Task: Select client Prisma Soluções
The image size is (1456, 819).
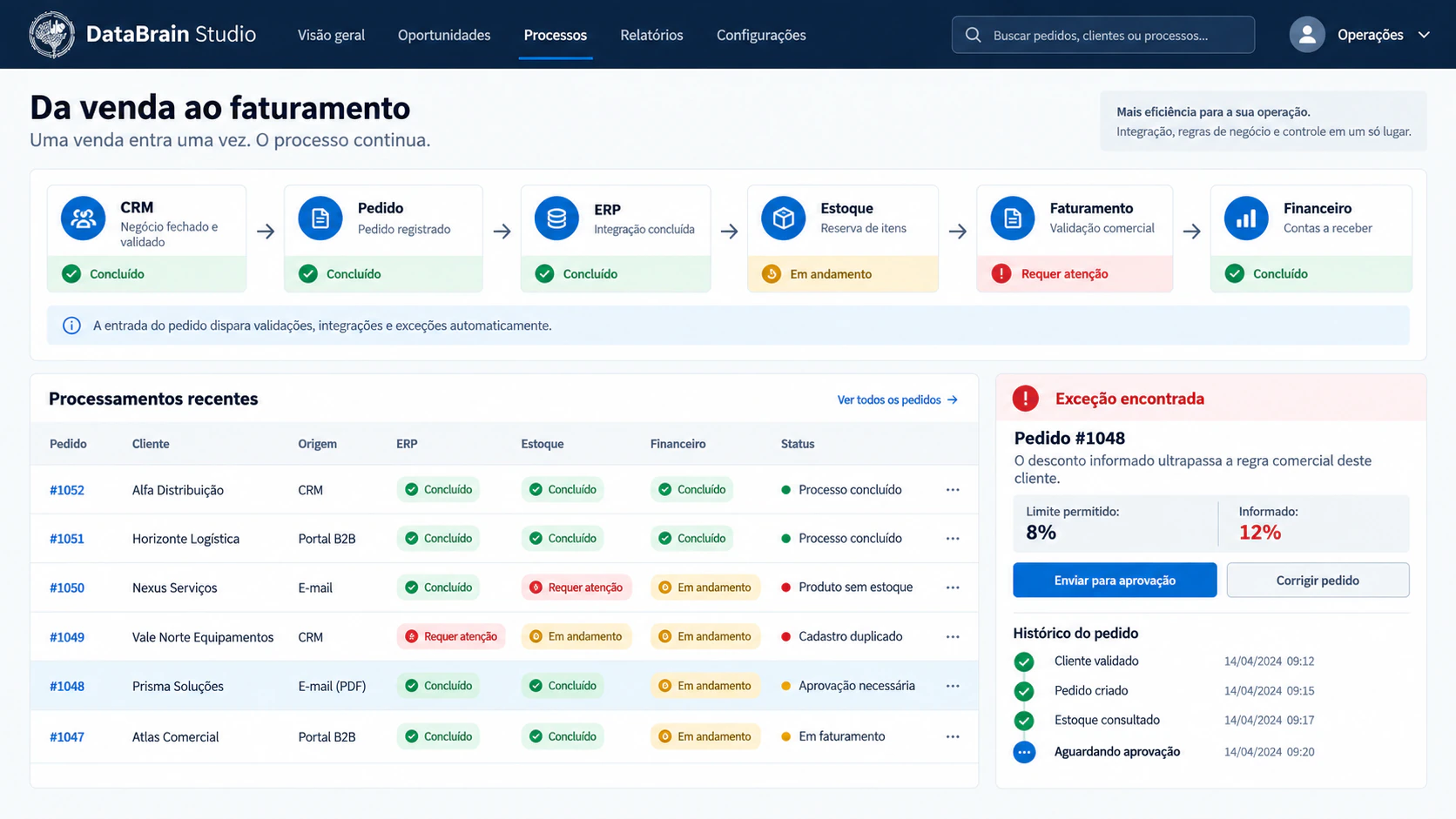Action: (178, 686)
